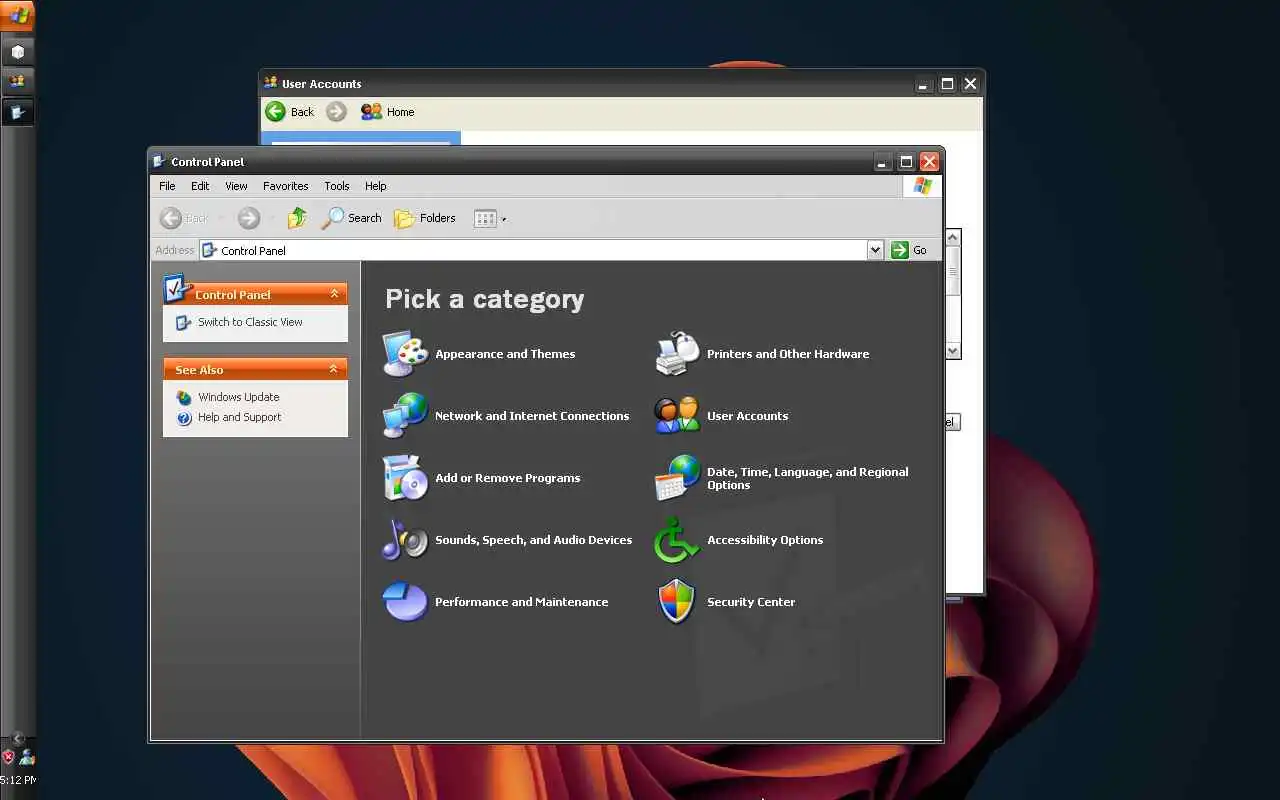Open the Security Center shield icon
The height and width of the screenshot is (800, 1280).
[x=677, y=601]
